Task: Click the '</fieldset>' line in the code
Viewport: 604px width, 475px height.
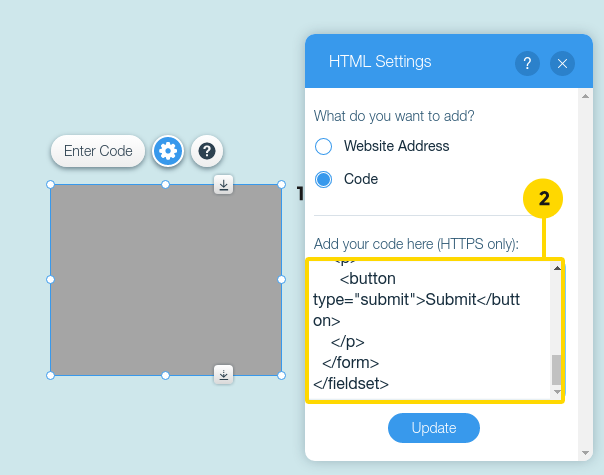Action: coord(351,384)
